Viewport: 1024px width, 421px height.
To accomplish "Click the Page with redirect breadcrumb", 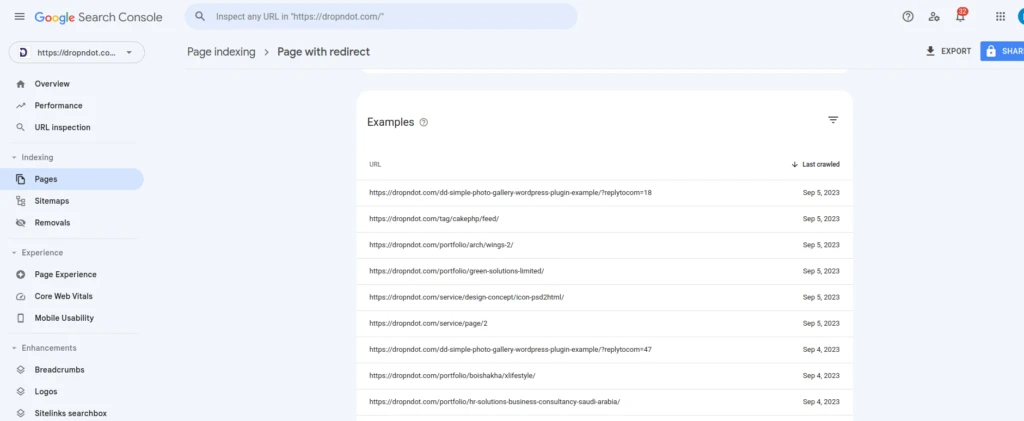I will coord(323,52).
